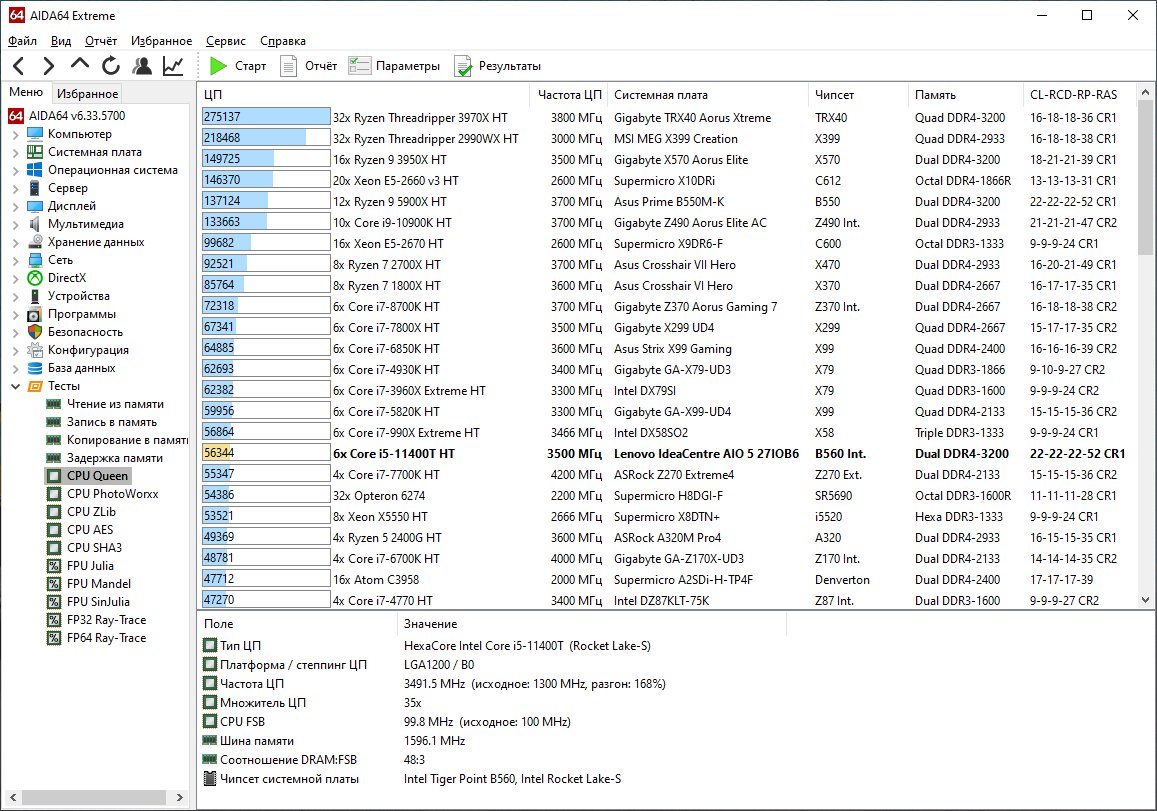
Task: Expand the Мультимедиа tree node
Action: (15, 224)
